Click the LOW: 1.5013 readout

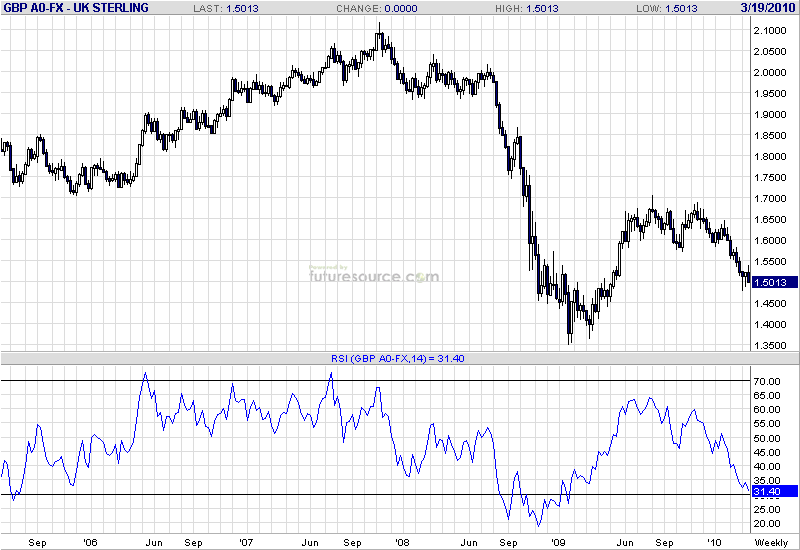point(666,9)
